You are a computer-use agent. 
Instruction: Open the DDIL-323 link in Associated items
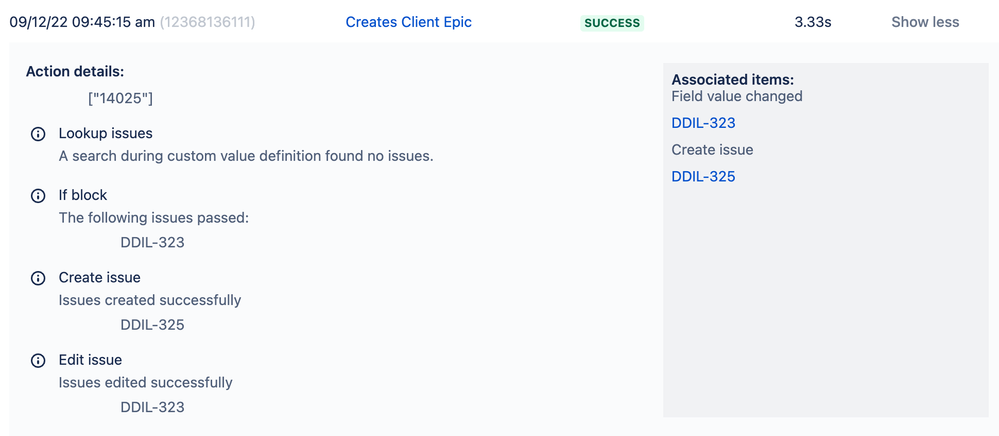(x=703, y=123)
